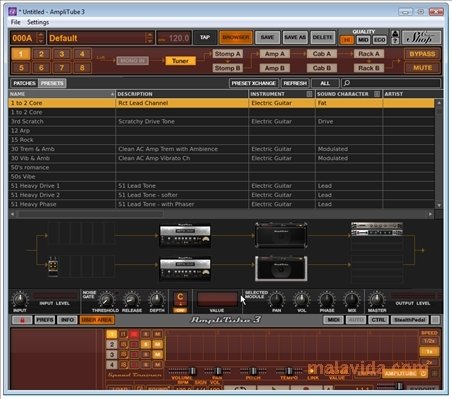Click the horizontal scroll right arrow
This screenshot has height=399, width=452.
click(x=430, y=214)
